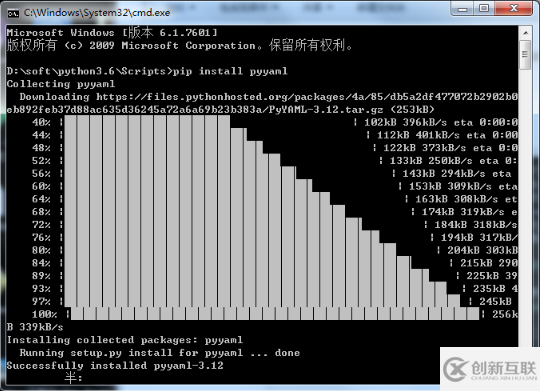
Task: Click the 97% progress bar row
Action: (272, 301)
